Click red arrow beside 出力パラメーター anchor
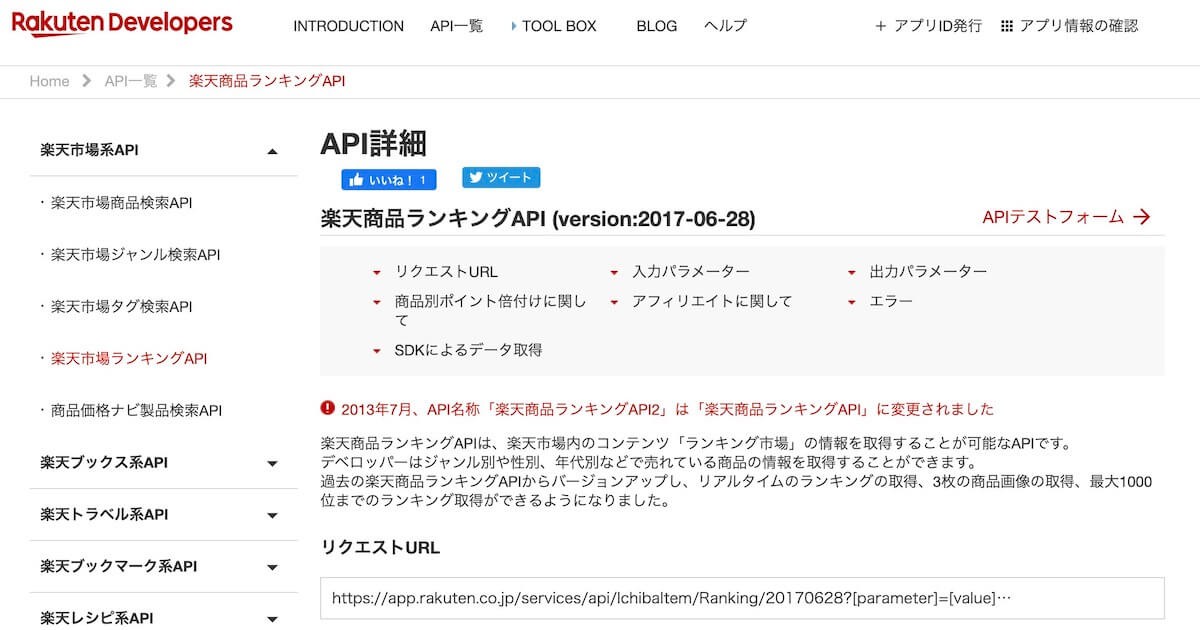Screen dimensions: 1200x630 (x=852, y=272)
